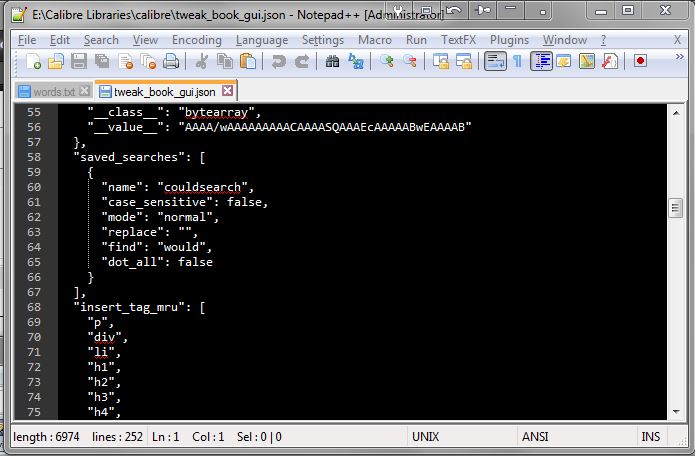Toggle the indent guide toolbar button
Image resolution: width=695 pixels, height=456 pixels.
click(x=541, y=61)
